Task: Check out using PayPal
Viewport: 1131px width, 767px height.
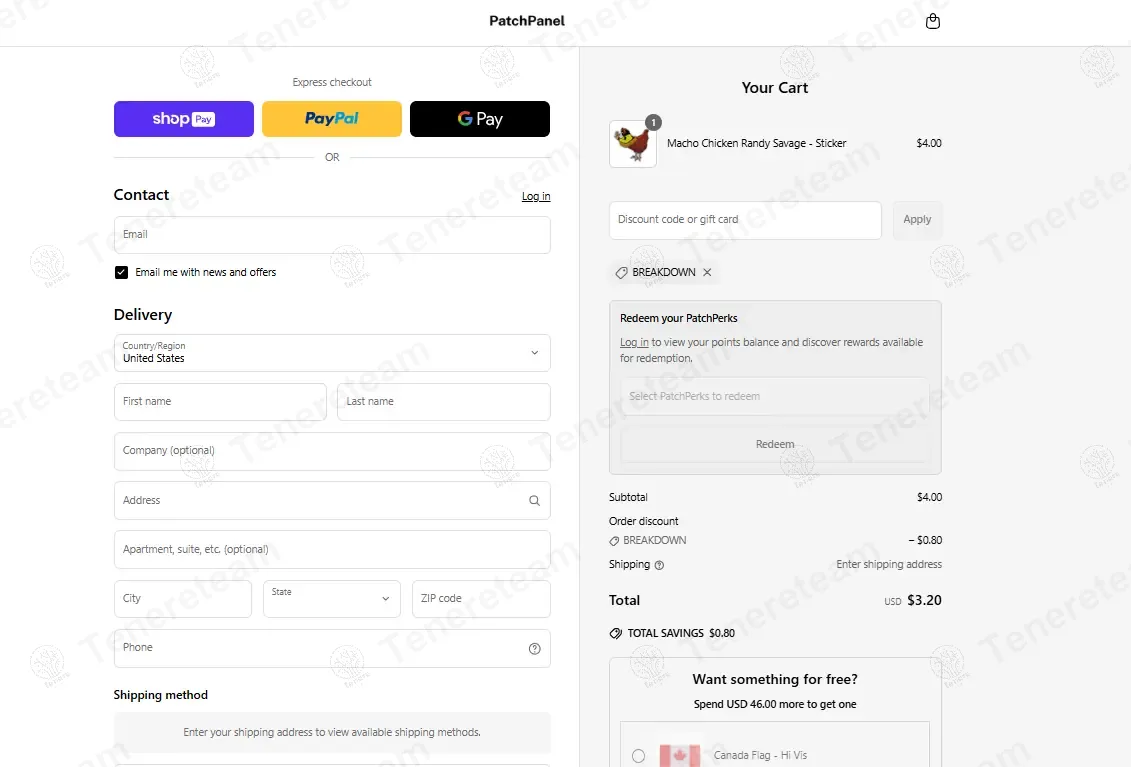Action: tap(332, 119)
